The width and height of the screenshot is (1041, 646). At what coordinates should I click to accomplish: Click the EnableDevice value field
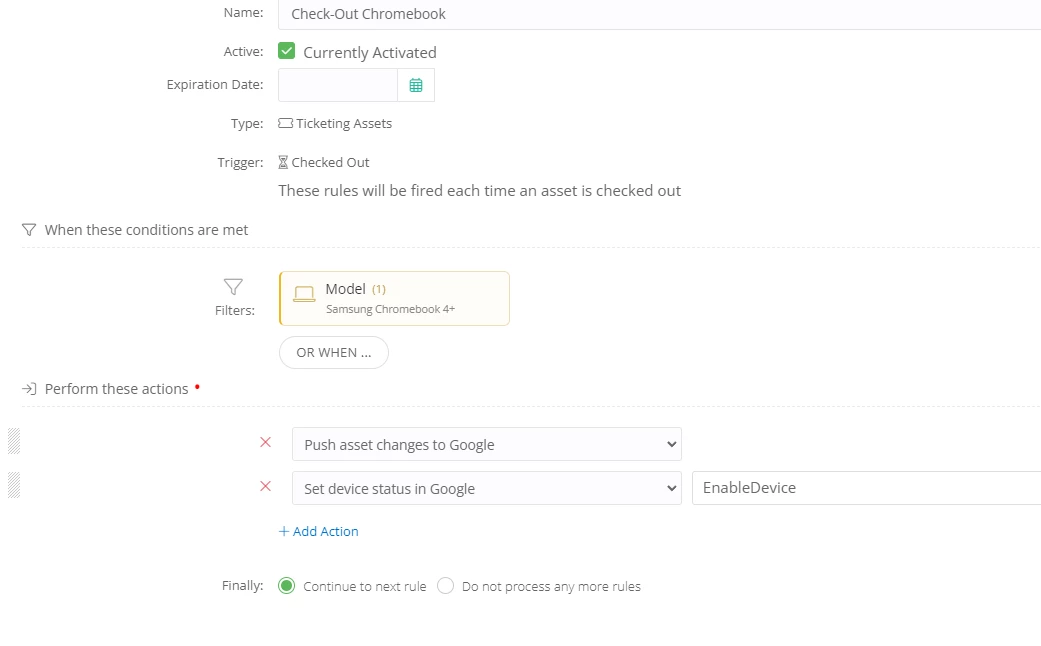tap(865, 488)
